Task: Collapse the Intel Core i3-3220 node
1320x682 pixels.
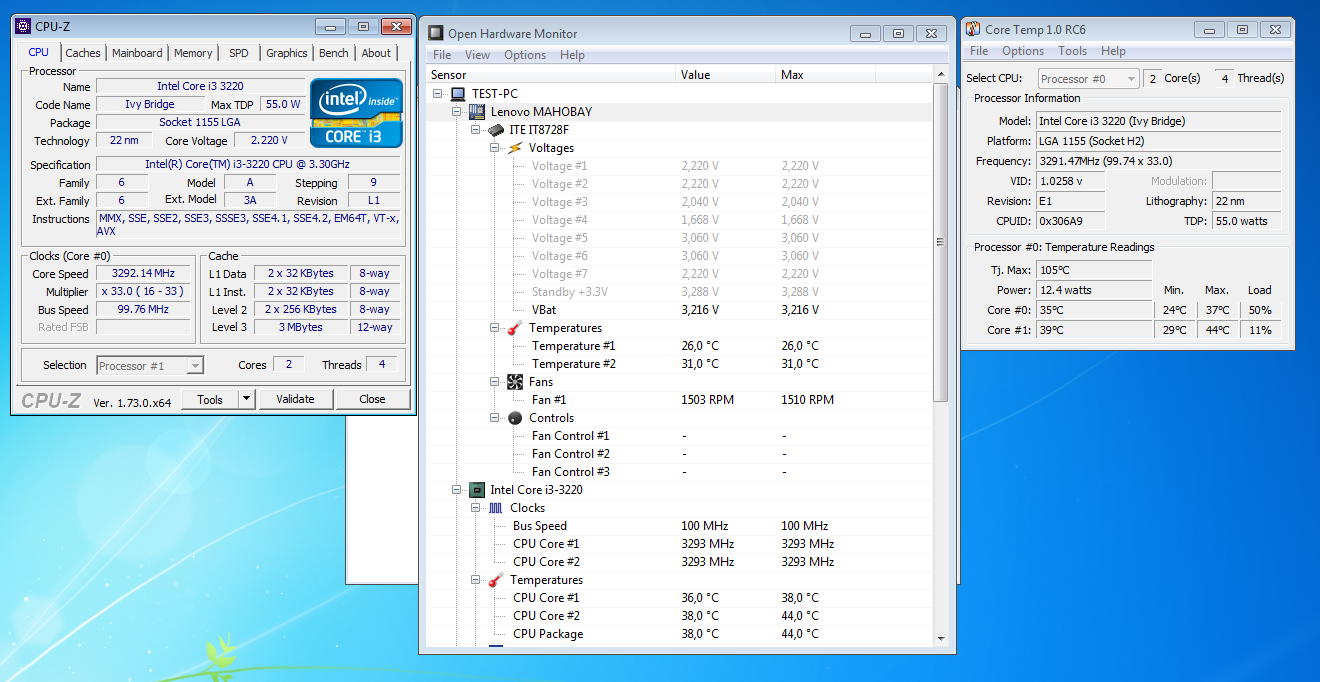Action: (457, 490)
